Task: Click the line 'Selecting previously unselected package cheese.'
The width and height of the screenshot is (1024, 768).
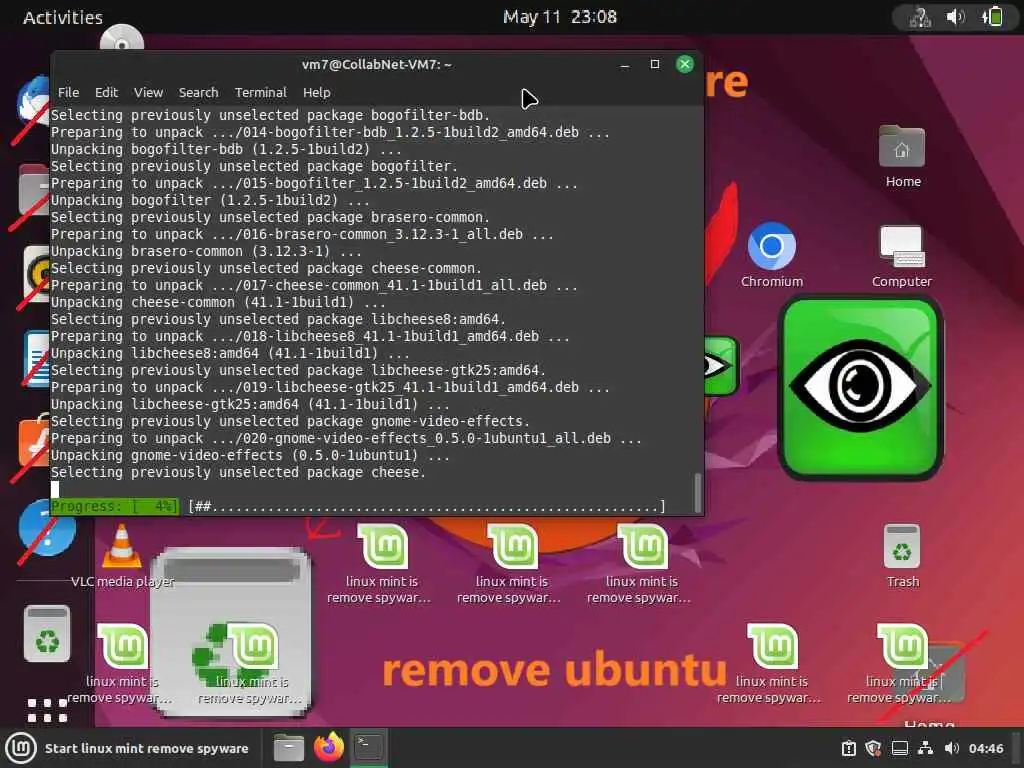Action: pos(238,472)
